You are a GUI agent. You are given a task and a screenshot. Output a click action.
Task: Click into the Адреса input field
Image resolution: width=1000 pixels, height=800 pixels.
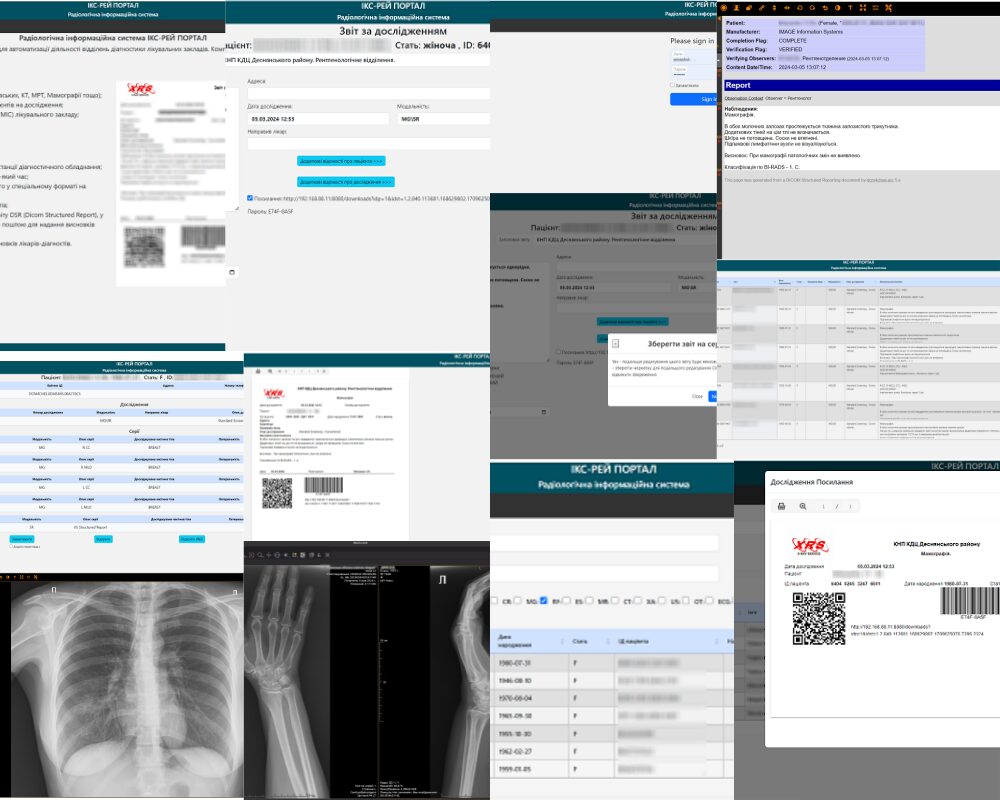(x=368, y=93)
